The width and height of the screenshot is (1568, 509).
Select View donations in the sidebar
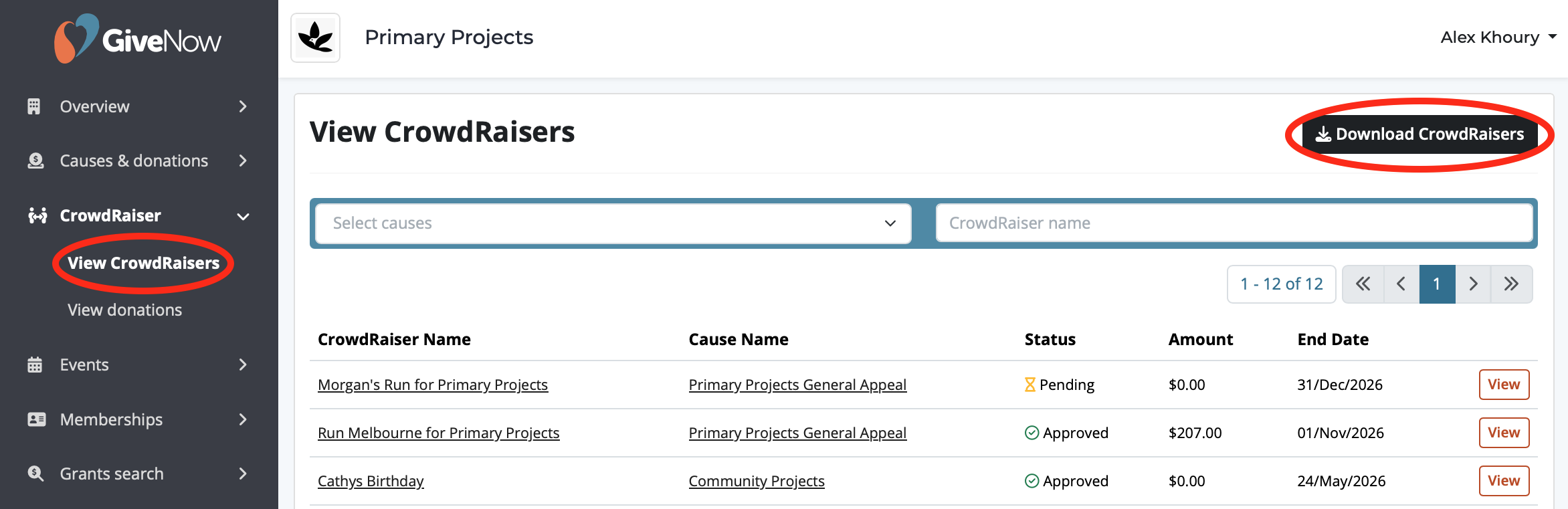124,310
